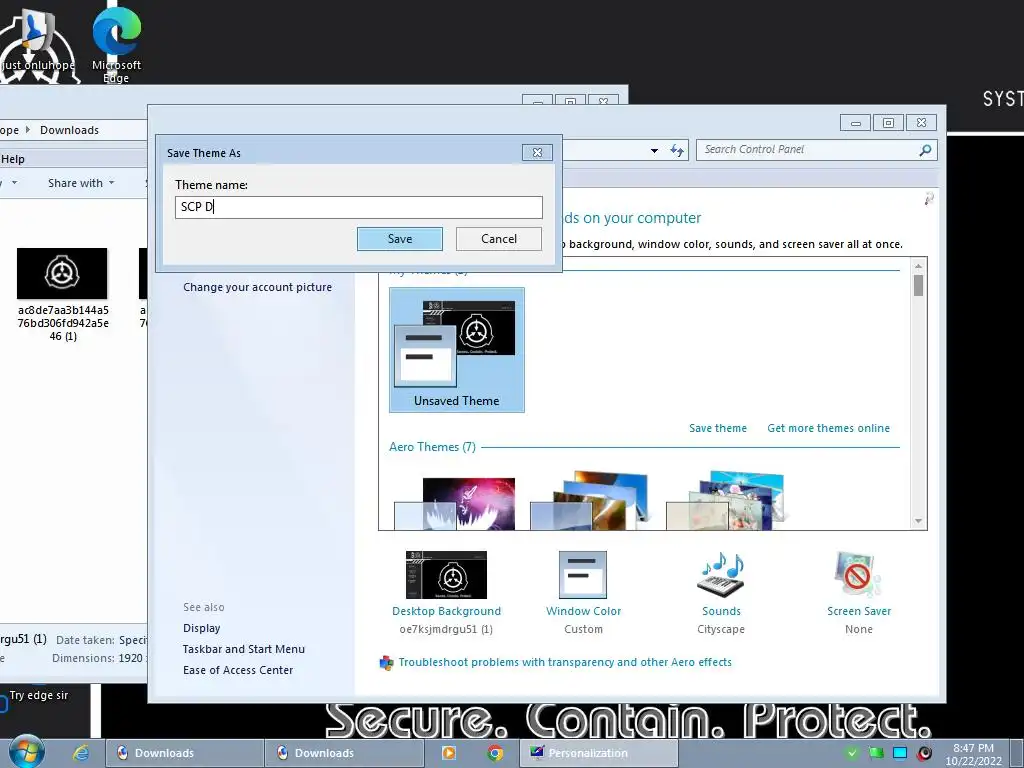Switch to Personalization taskbar button
Viewport: 1024px width, 768px height.
click(x=599, y=753)
